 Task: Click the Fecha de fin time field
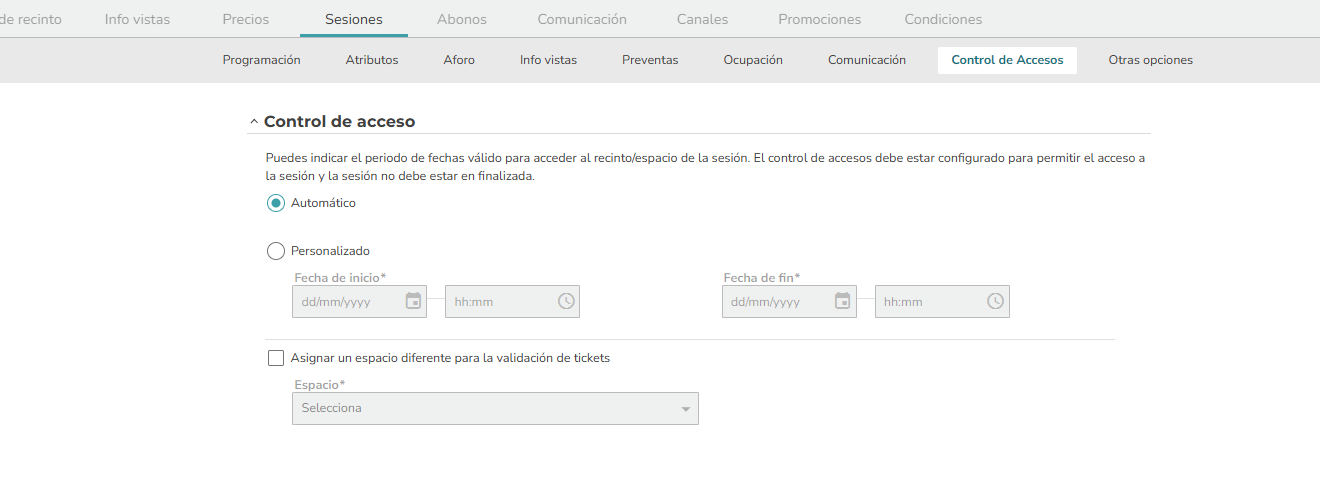coord(942,301)
